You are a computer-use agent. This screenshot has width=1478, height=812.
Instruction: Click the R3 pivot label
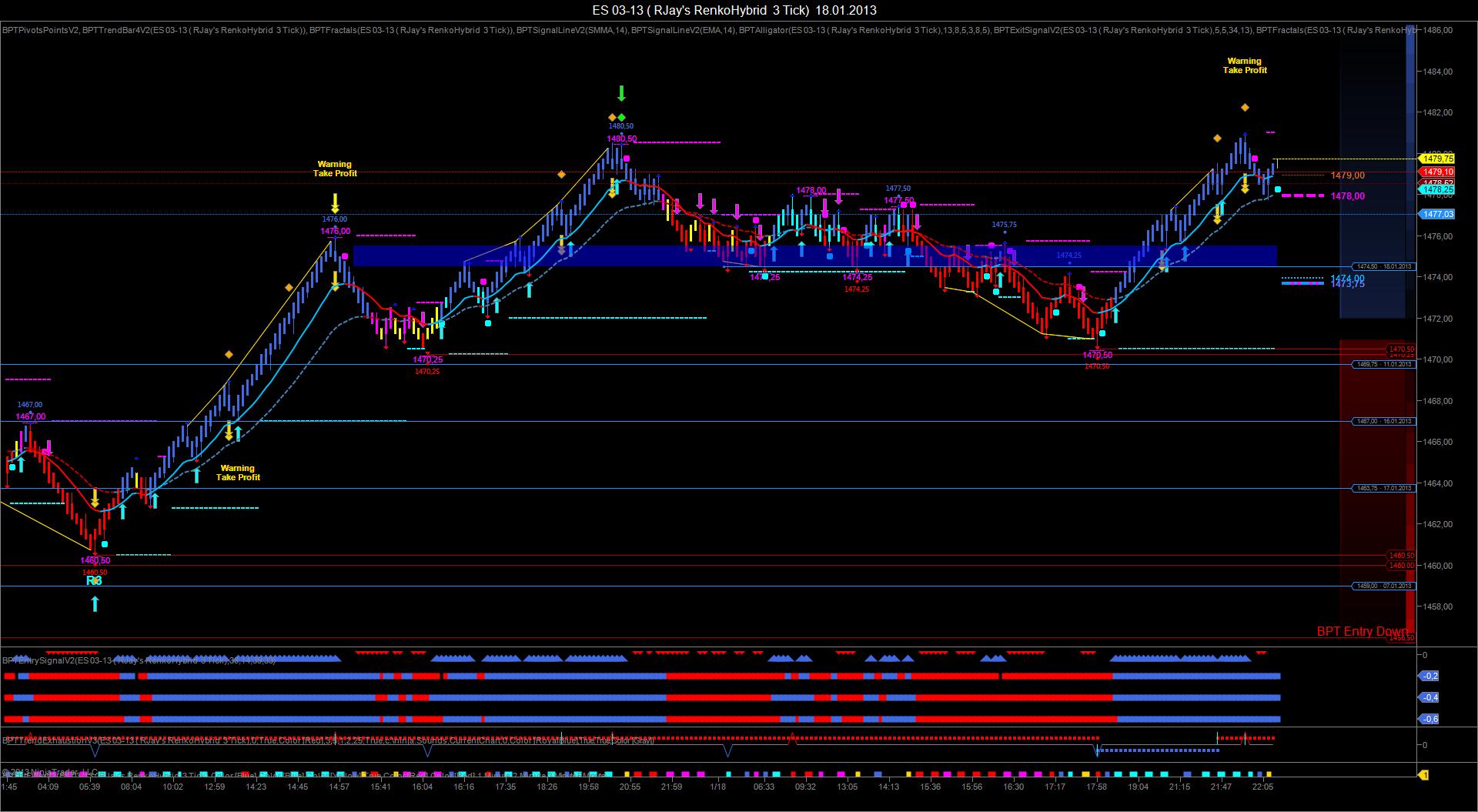click(x=94, y=581)
